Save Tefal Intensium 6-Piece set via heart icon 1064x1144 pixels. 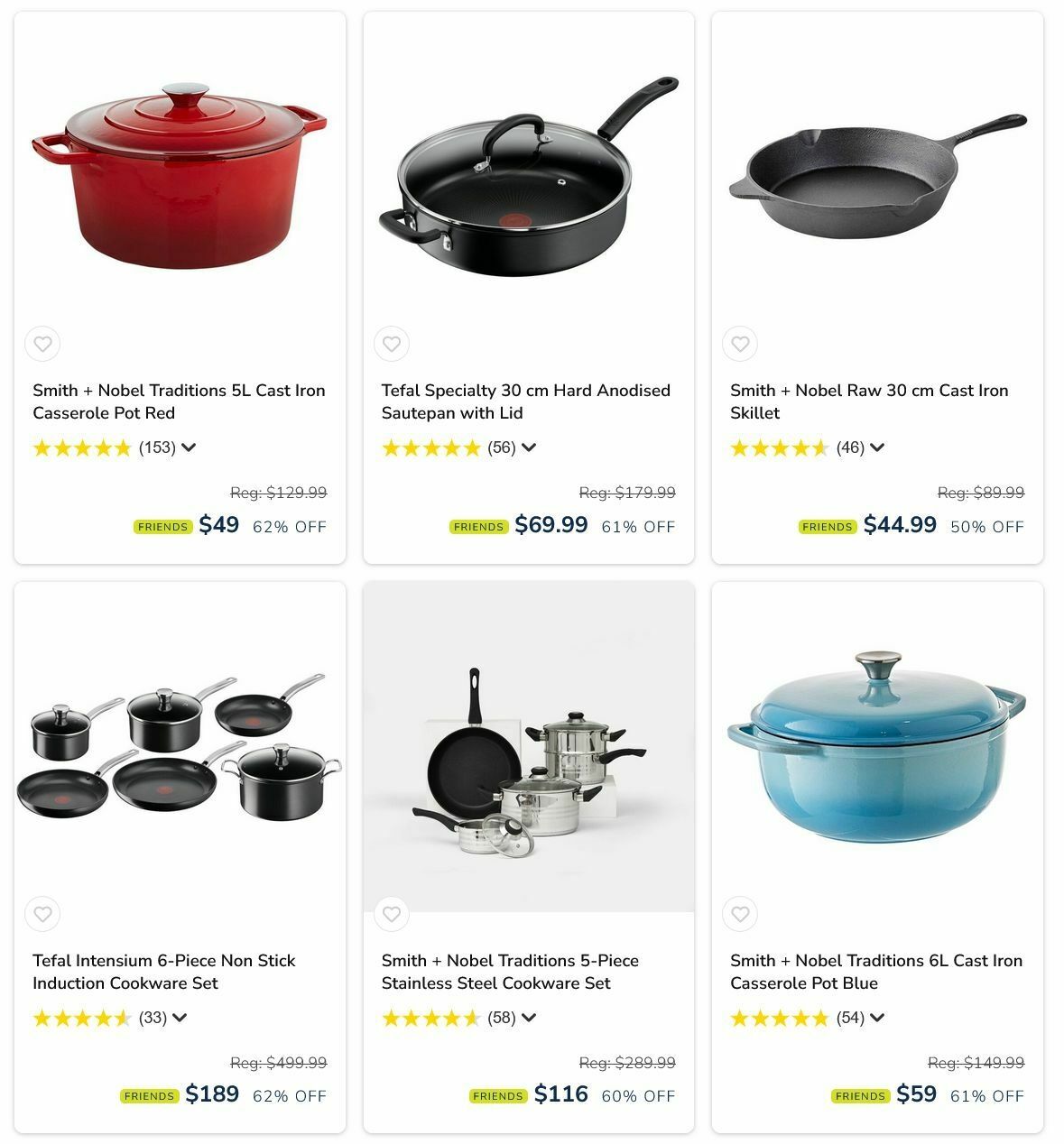coord(42,914)
